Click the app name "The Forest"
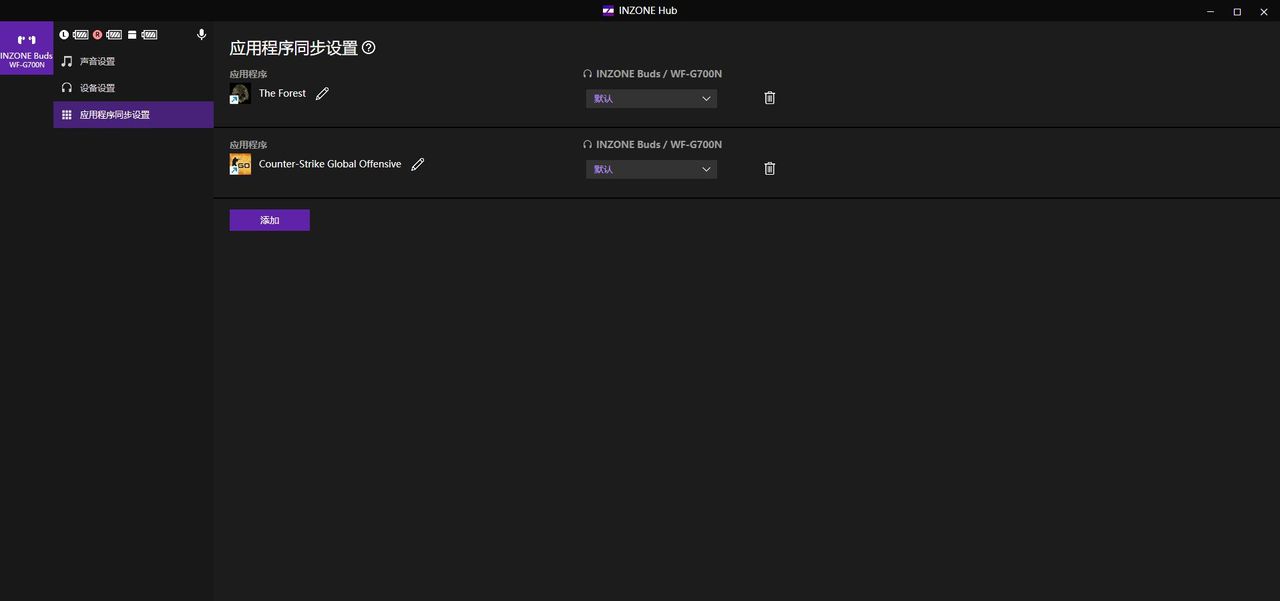Image resolution: width=1280 pixels, height=601 pixels. (282, 93)
